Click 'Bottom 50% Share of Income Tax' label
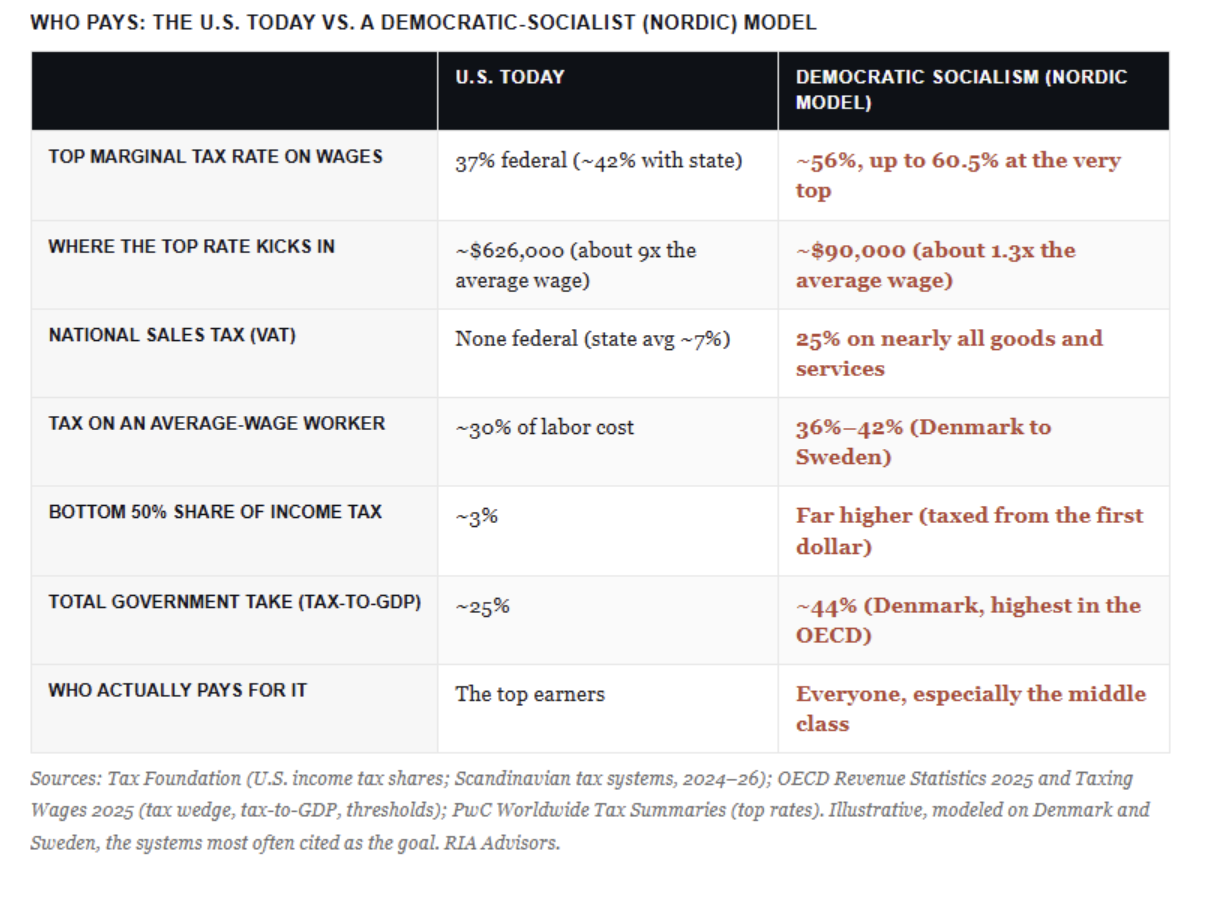This screenshot has width=1216, height=900. pyautogui.click(x=215, y=511)
